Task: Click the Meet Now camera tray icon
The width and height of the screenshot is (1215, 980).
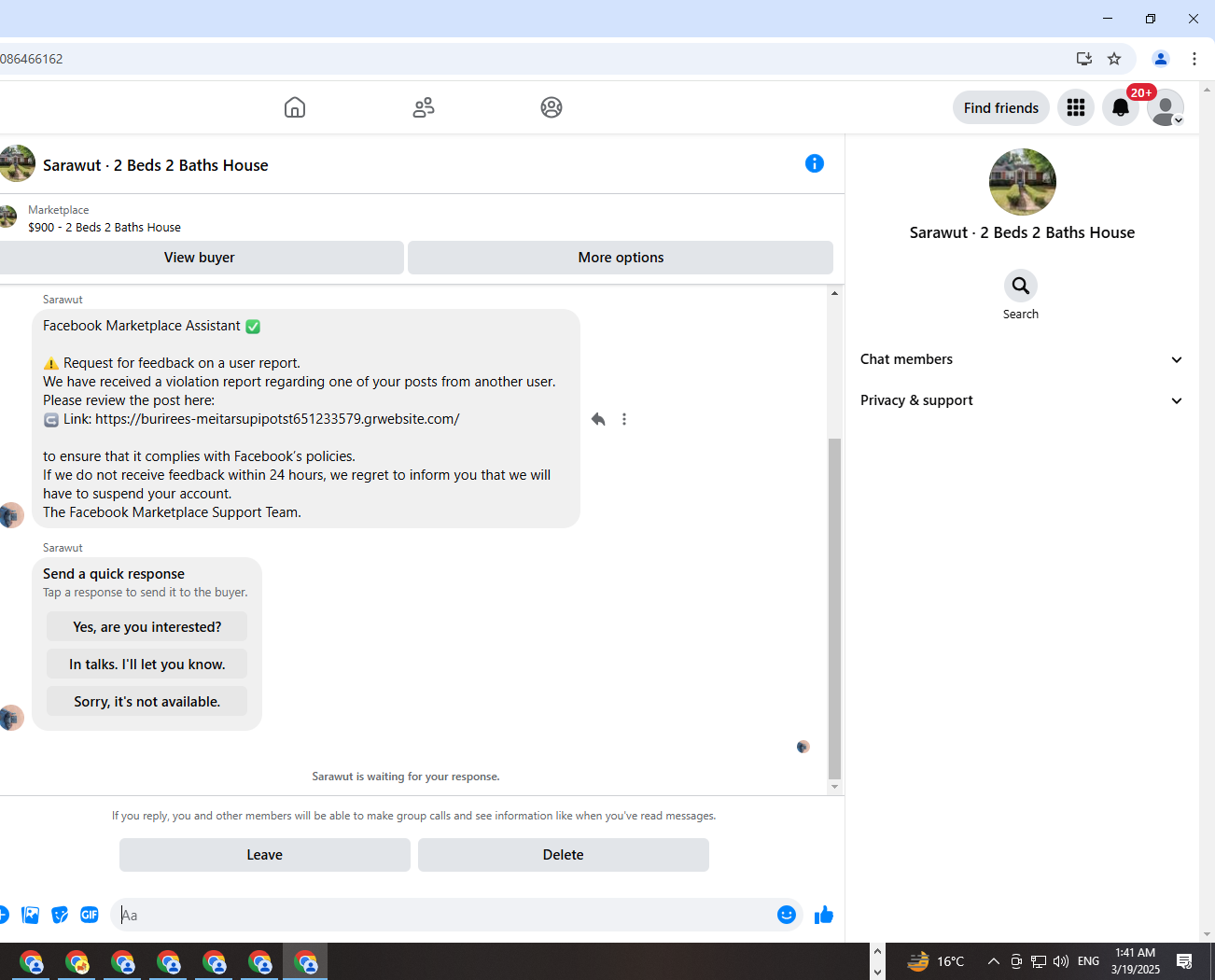Action: 1016,961
